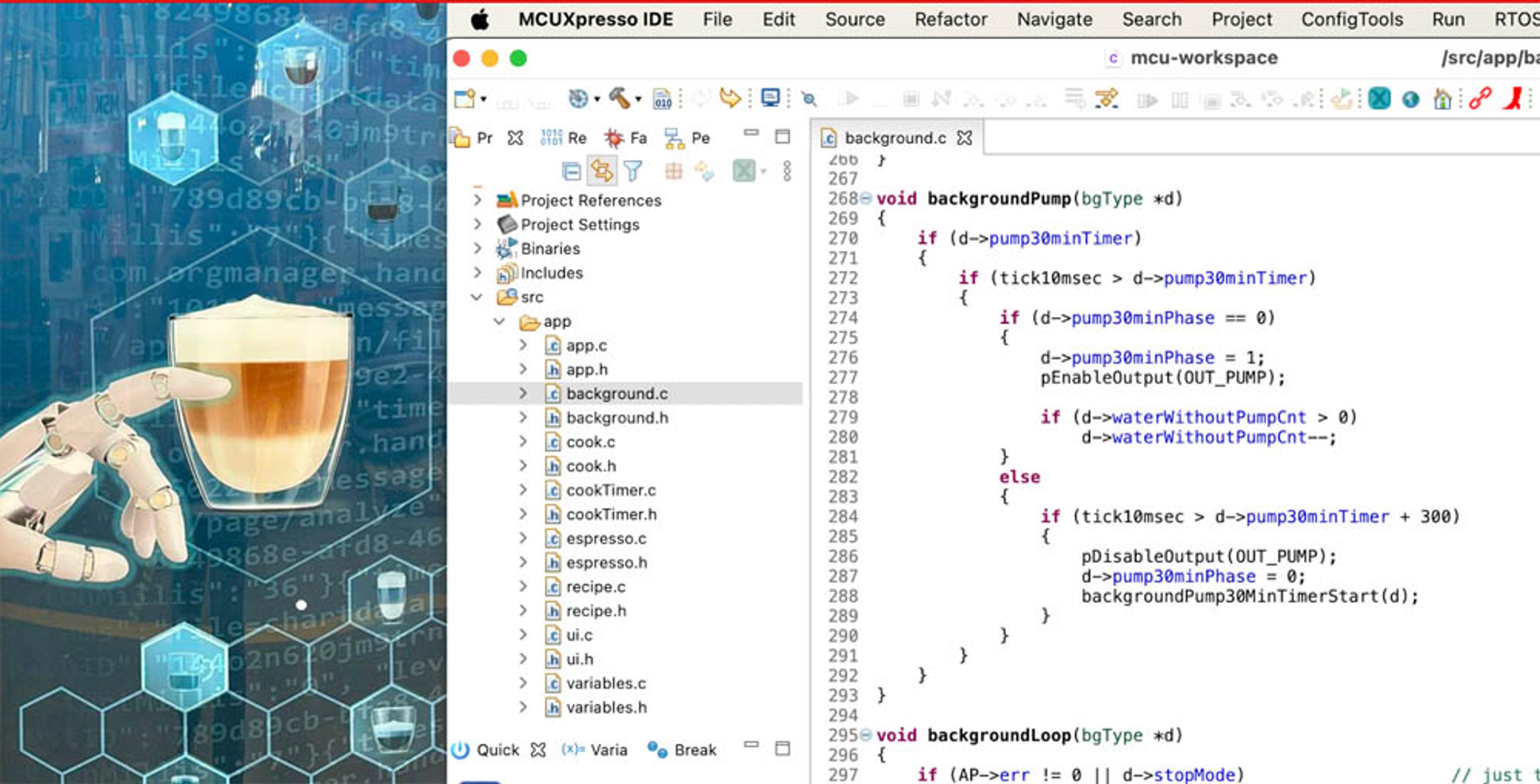Close the background.c editor tab

[964, 138]
